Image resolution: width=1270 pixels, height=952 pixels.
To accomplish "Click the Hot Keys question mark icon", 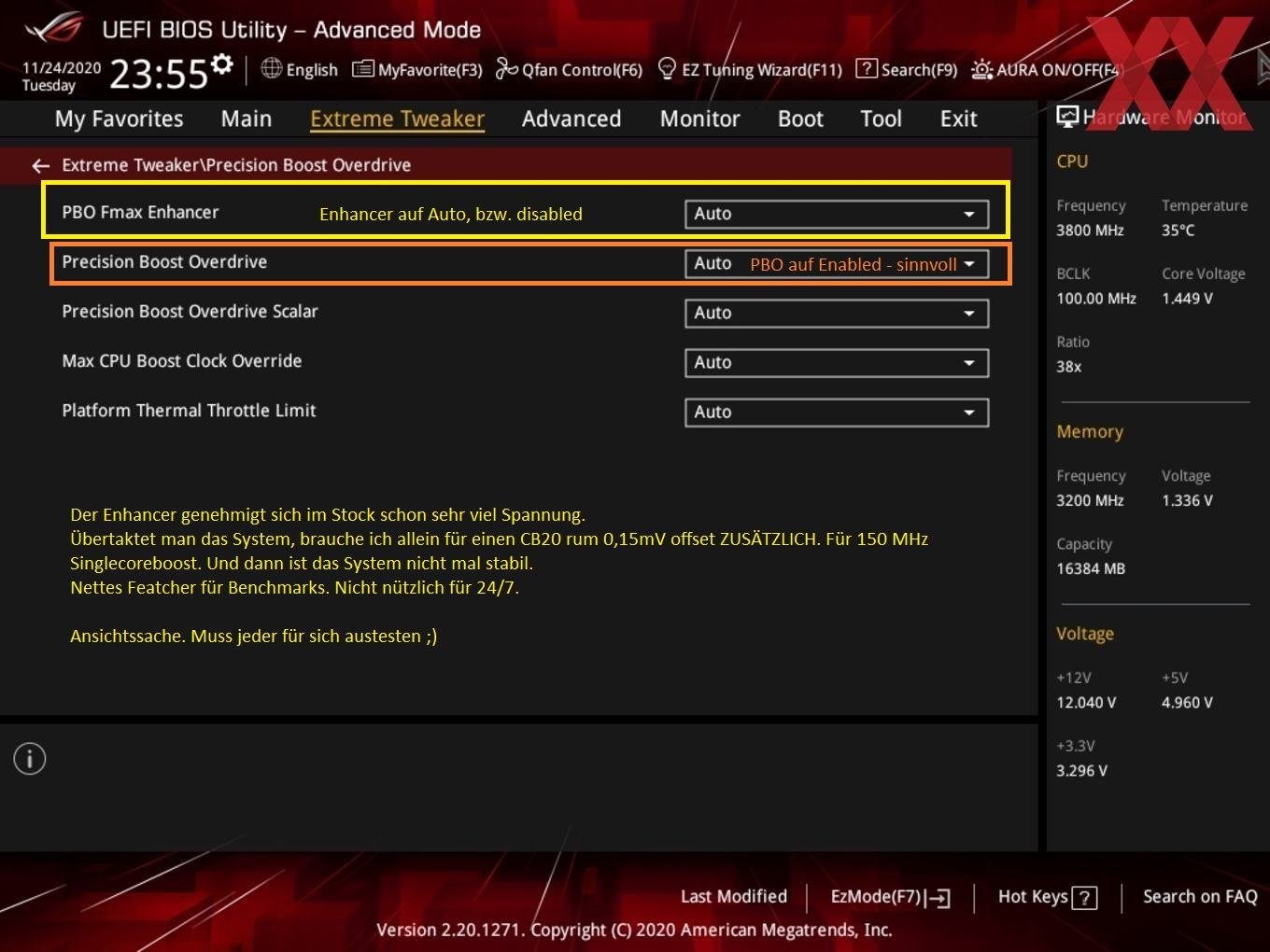I will (x=1084, y=898).
